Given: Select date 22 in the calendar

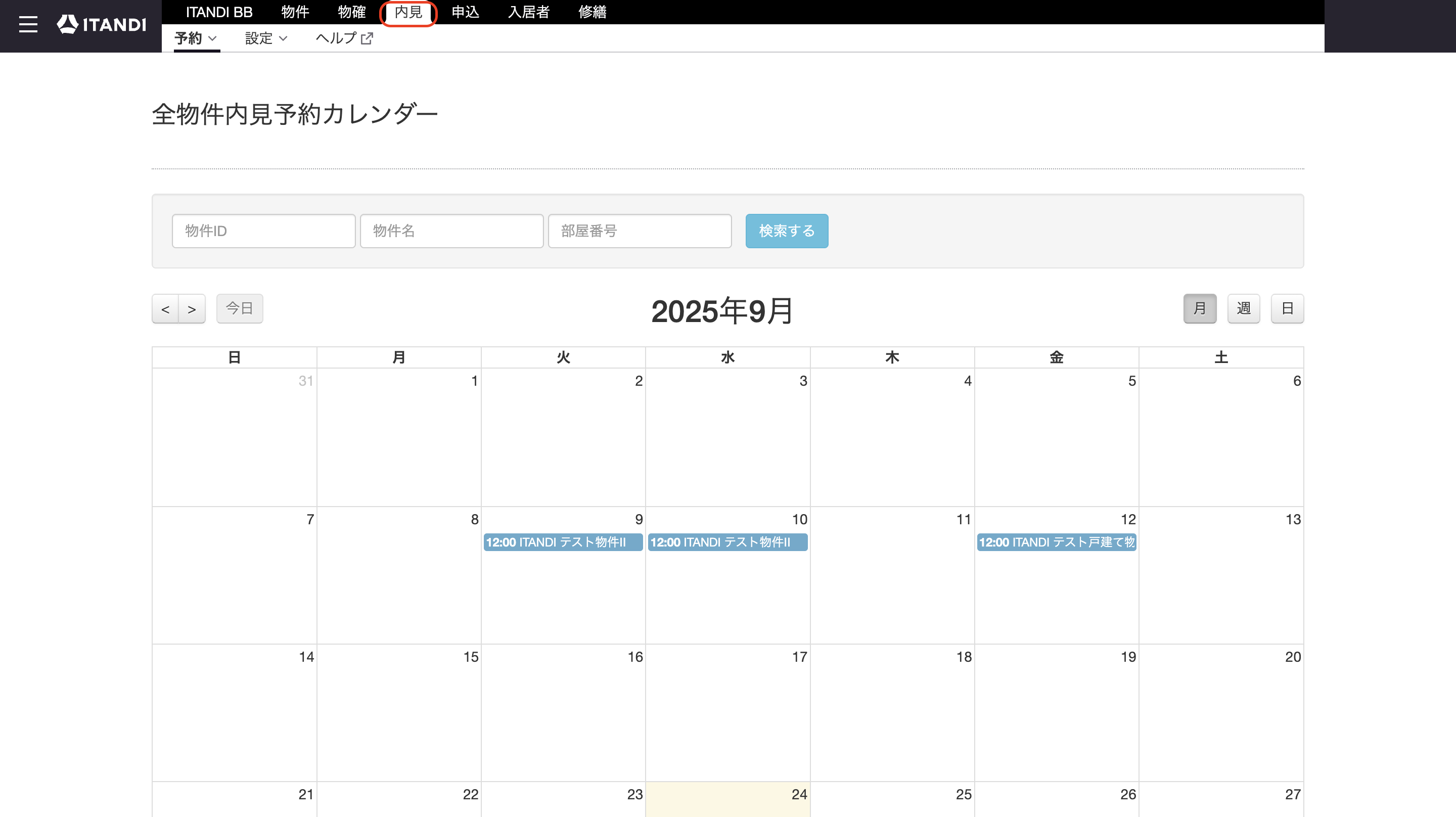Looking at the screenshot, I should (471, 794).
